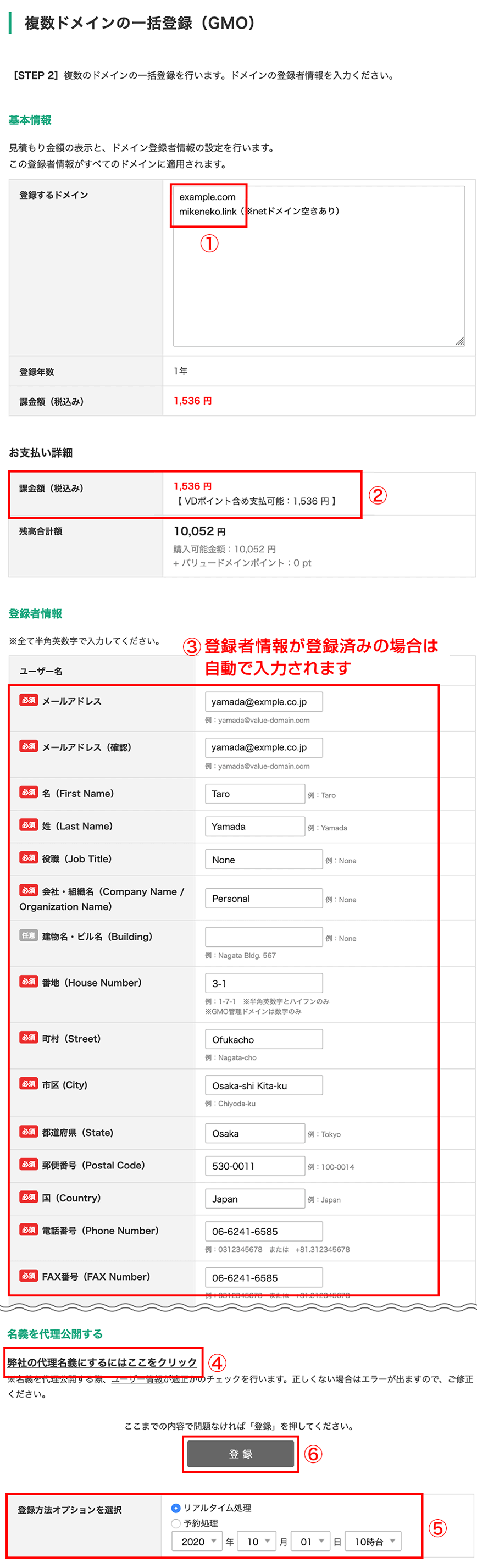
Task: Click the hint text 例：Nagata Bldg. 567
Action: pos(240,956)
